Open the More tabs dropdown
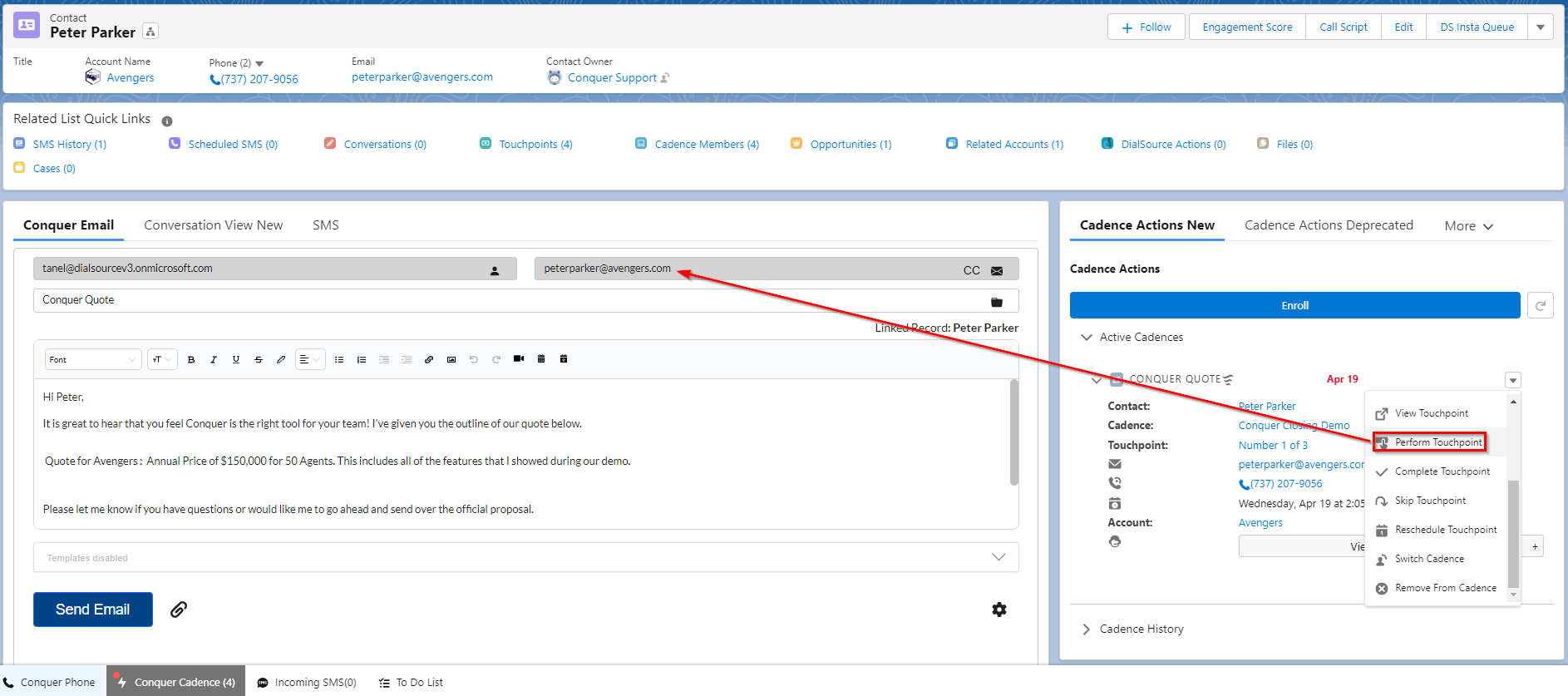 tap(1468, 226)
